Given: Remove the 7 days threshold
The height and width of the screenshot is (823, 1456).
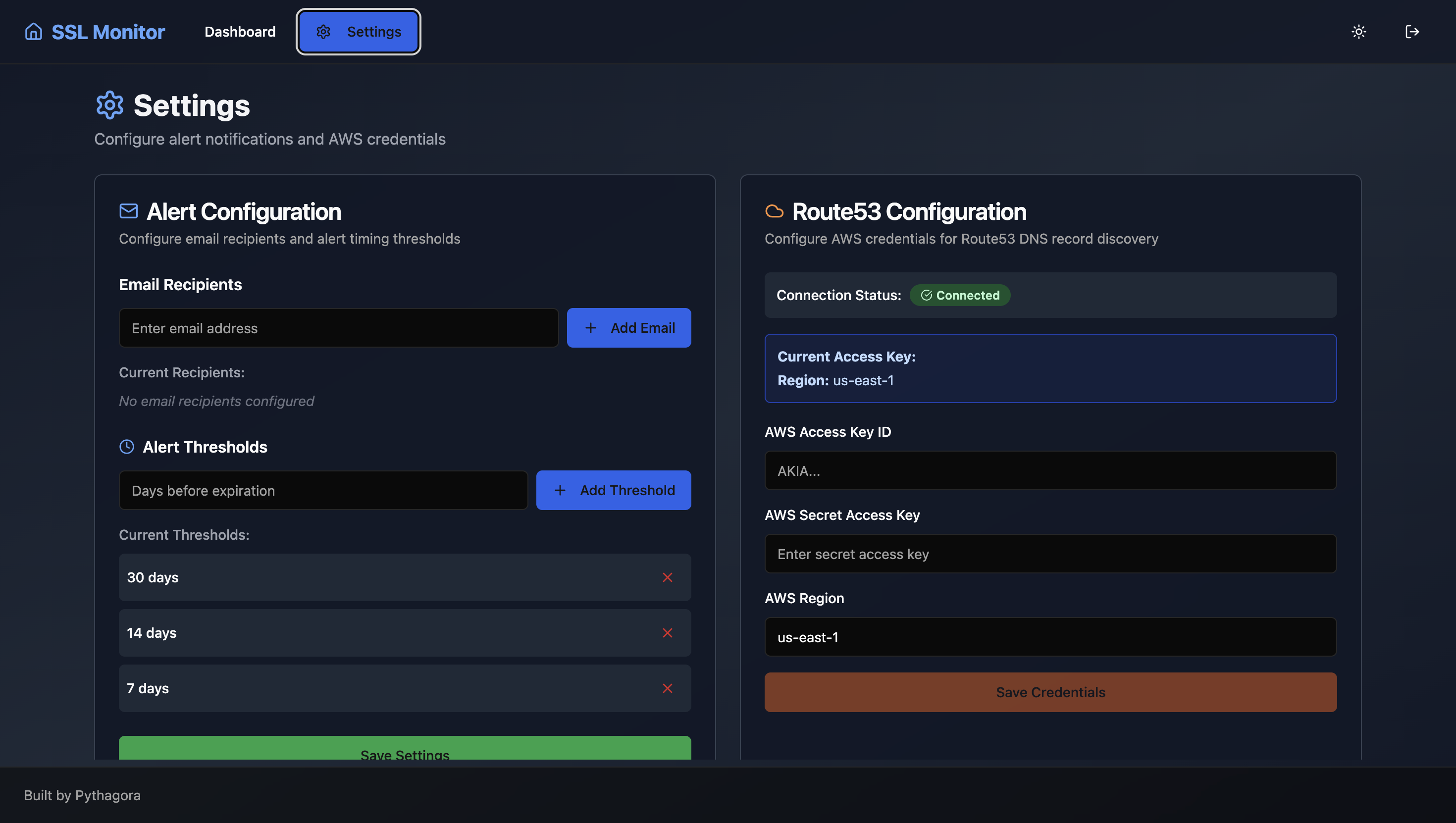Looking at the screenshot, I should point(668,688).
